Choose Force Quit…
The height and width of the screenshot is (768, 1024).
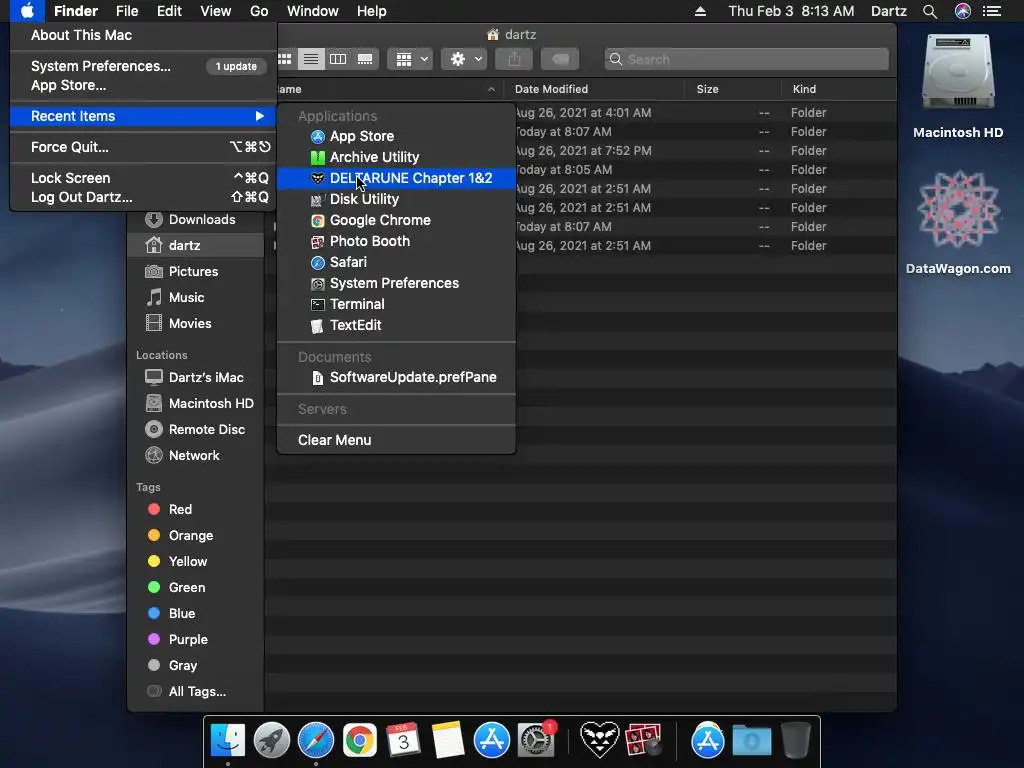click(x=144, y=147)
